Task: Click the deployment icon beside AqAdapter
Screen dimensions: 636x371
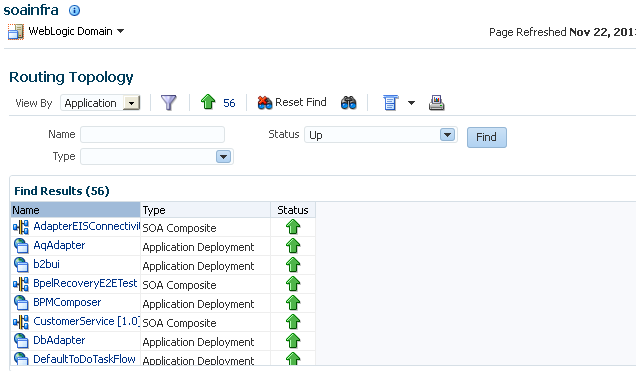Action: 21,246
